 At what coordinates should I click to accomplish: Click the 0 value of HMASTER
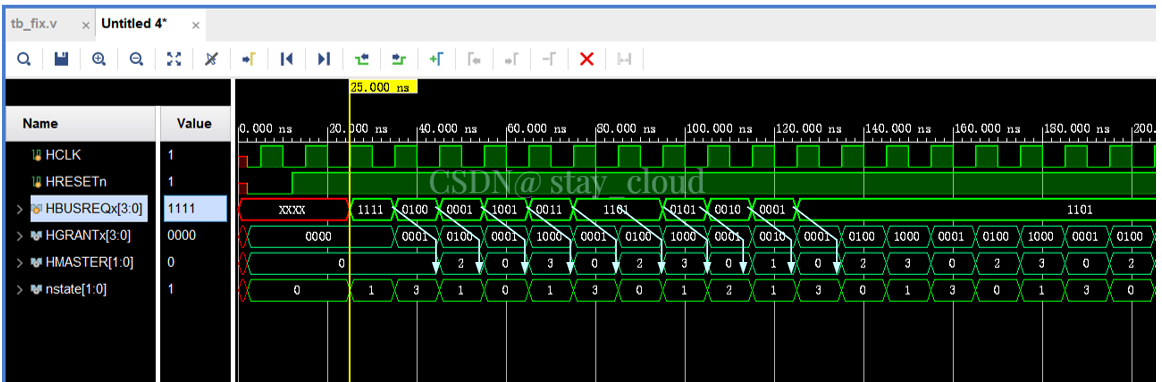(x=170, y=263)
